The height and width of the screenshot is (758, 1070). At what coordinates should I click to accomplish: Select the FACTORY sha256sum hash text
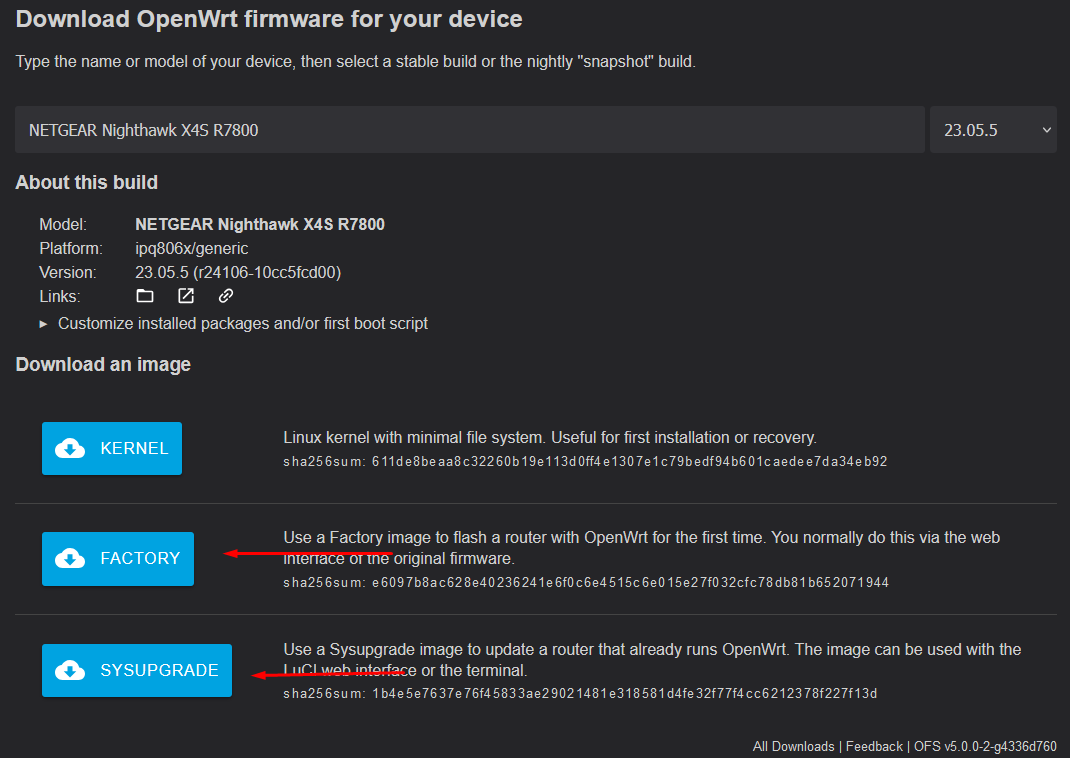tap(630, 583)
